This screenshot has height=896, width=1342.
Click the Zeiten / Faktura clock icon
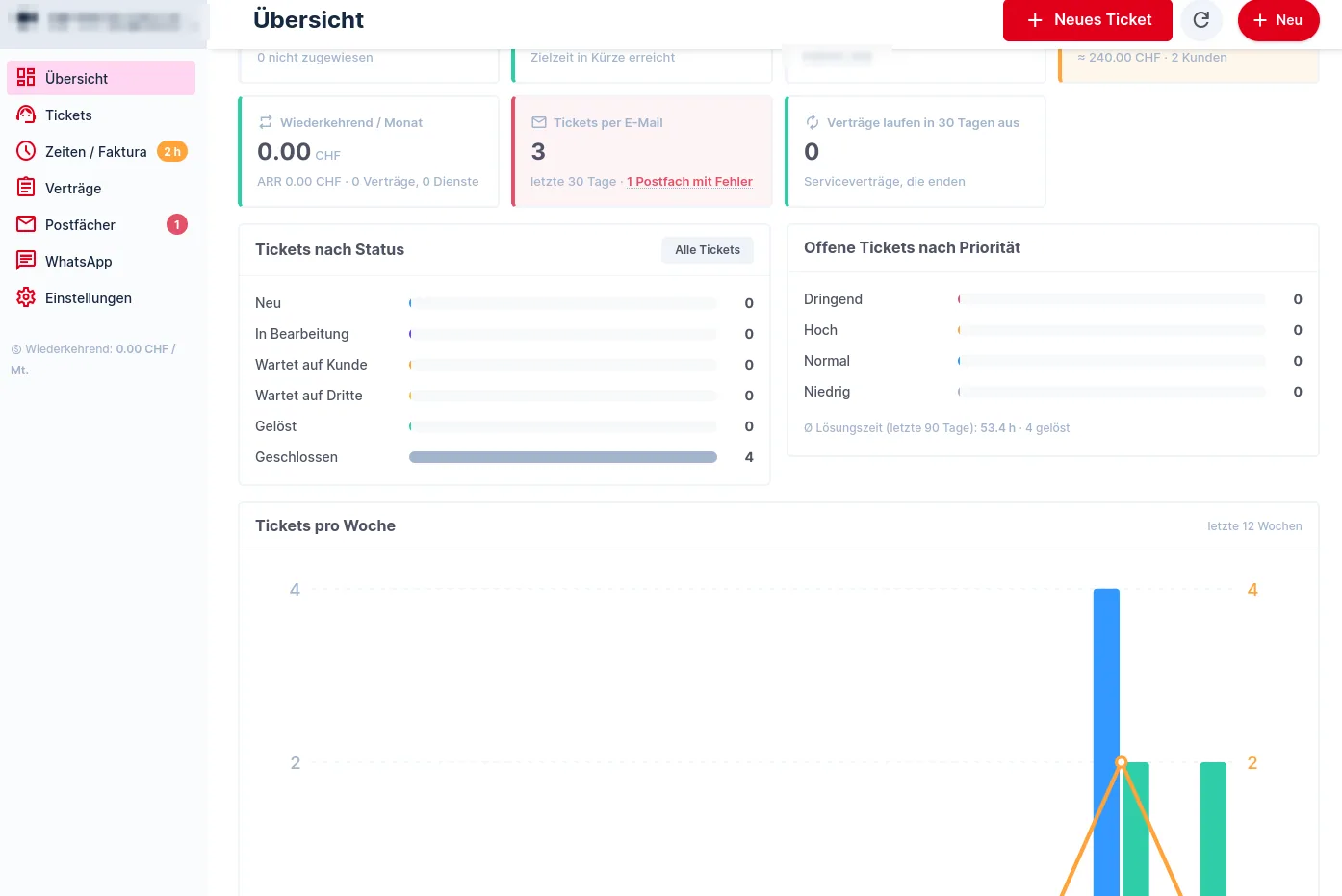click(26, 151)
